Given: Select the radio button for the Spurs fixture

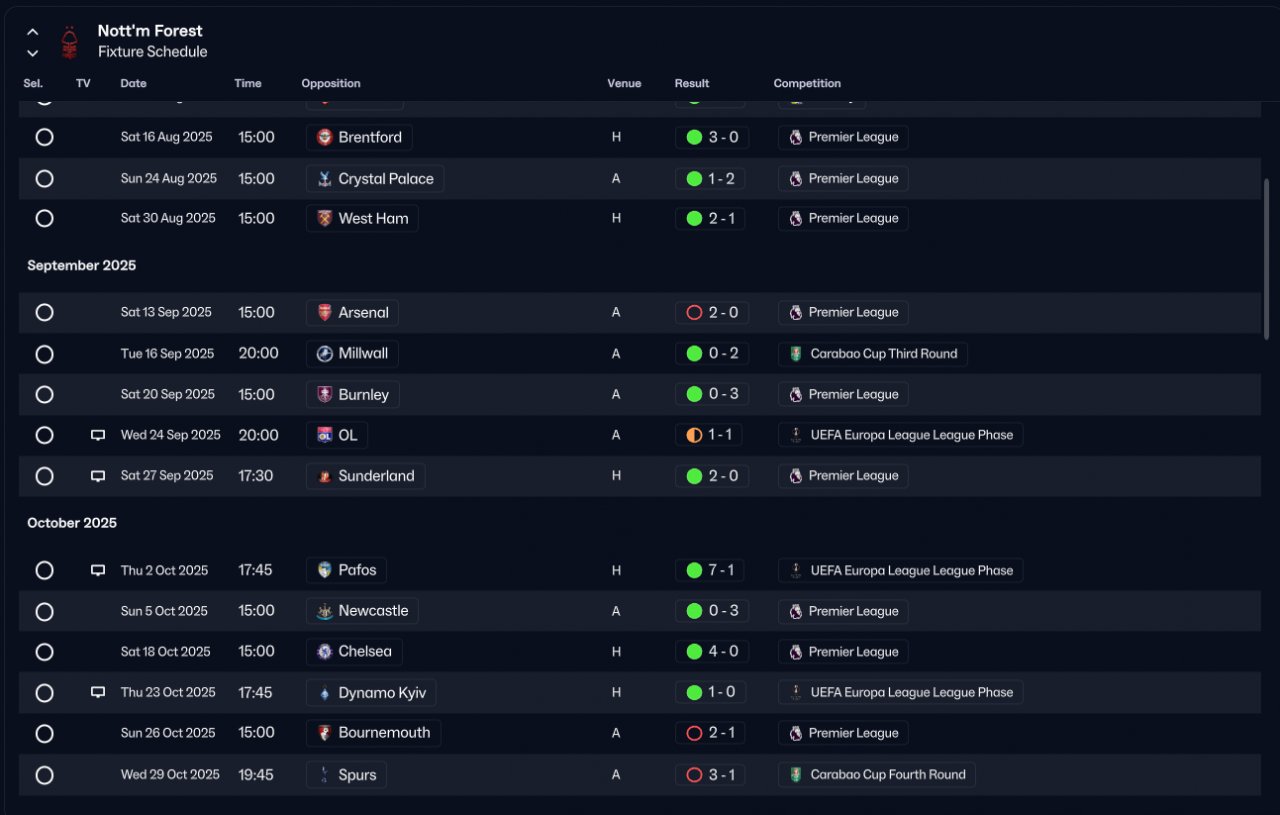Looking at the screenshot, I should coord(44,775).
